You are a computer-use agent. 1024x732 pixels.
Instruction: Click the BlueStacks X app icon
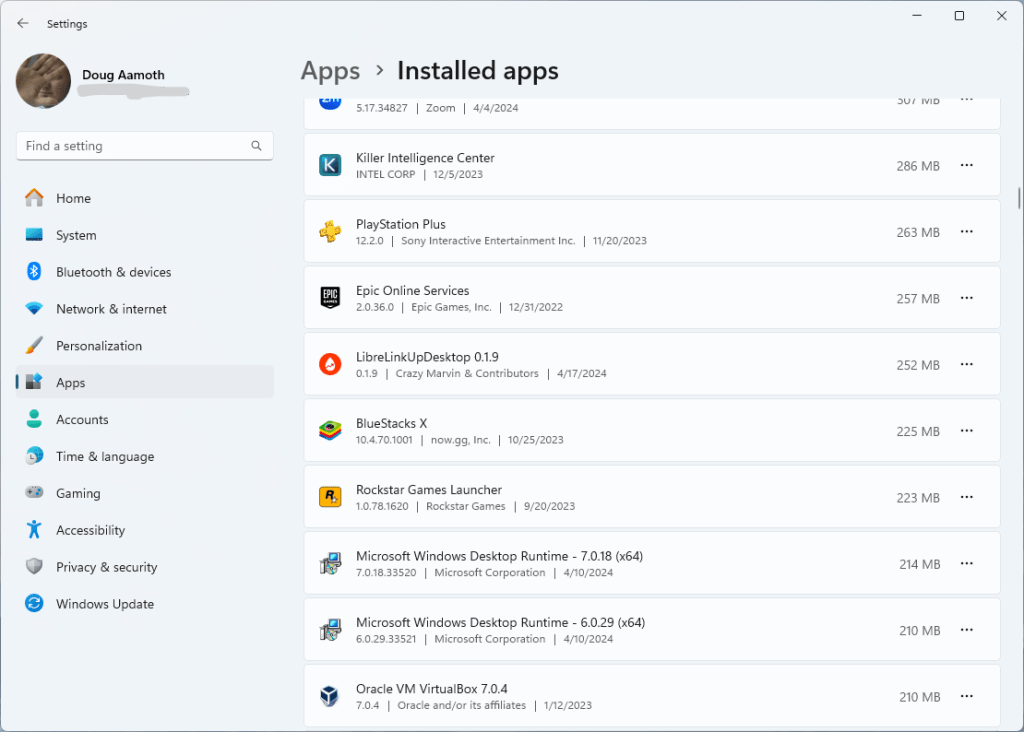[x=330, y=431]
